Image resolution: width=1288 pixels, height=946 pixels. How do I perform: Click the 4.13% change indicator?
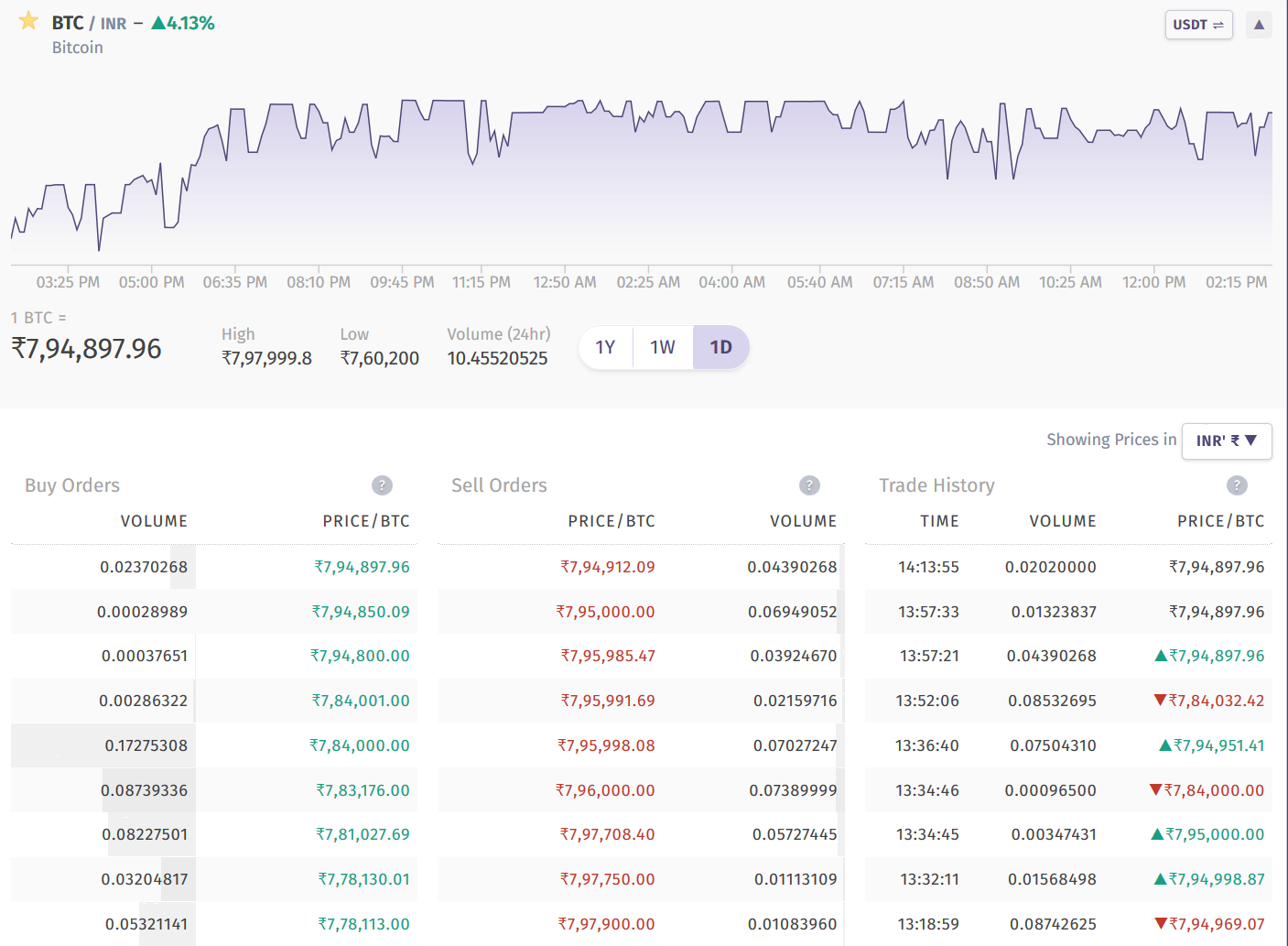pyautogui.click(x=183, y=23)
